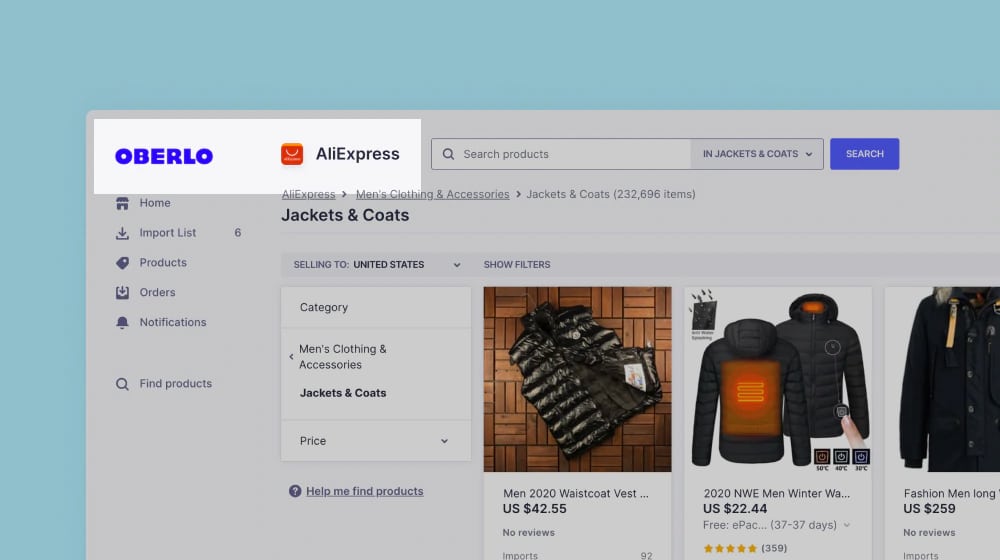Click the US $22.44 price
This screenshot has height=560, width=1000.
735,509
